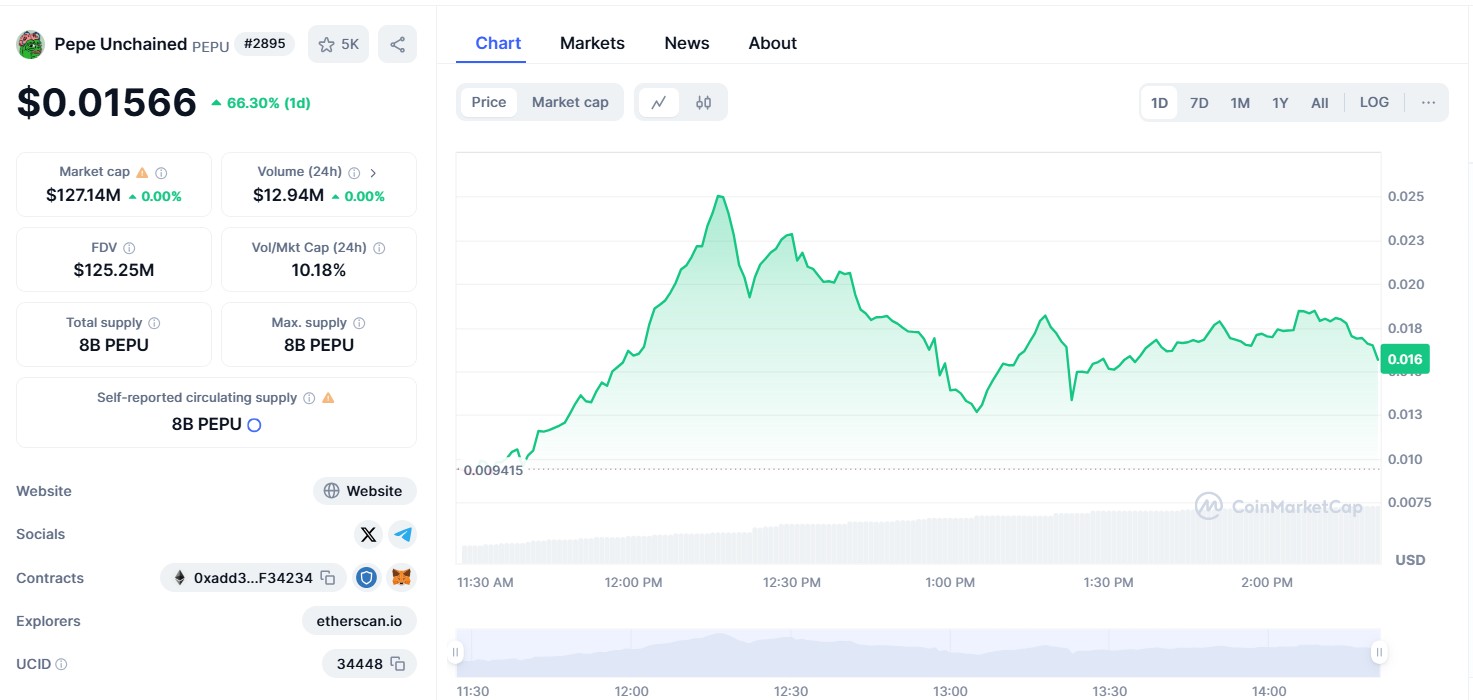
Task: Open the Chart tab
Action: tap(498, 43)
